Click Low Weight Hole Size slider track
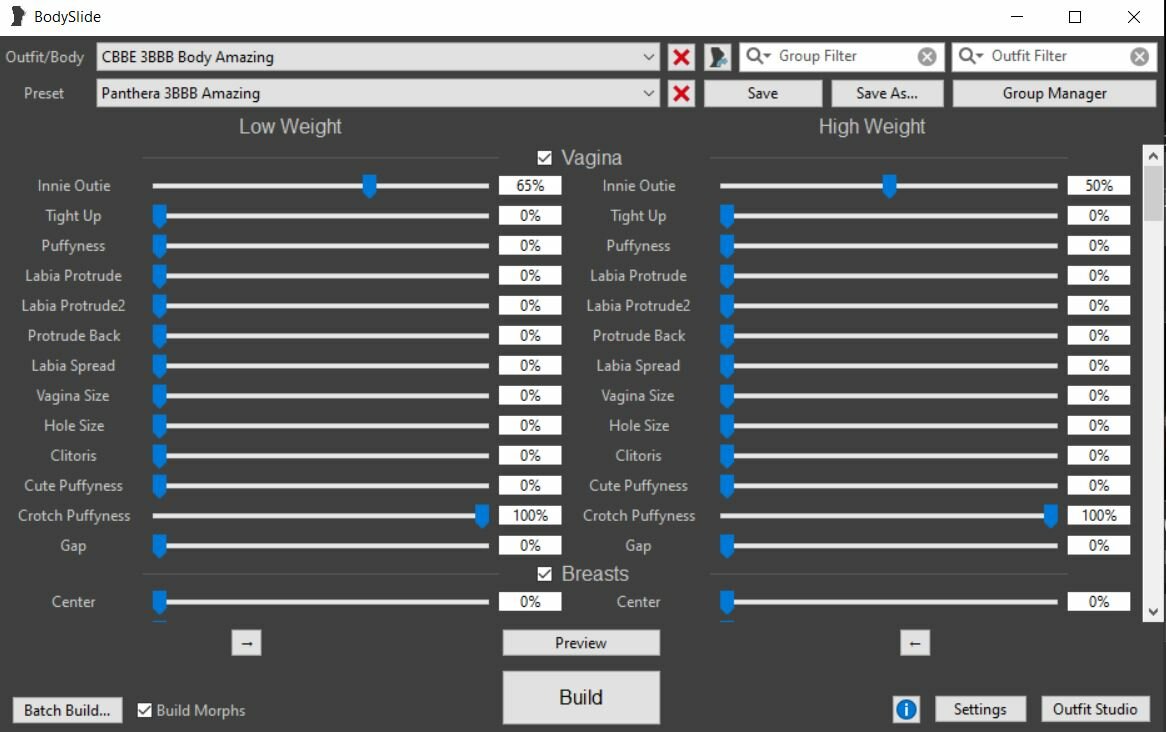 tap(321, 426)
